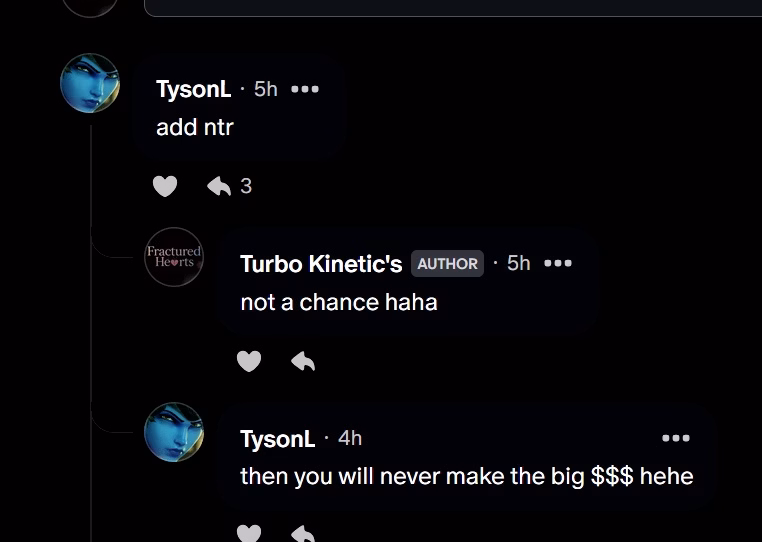This screenshot has height=542, width=762.
Task: Show the 3 replies count
Action: 246,186
